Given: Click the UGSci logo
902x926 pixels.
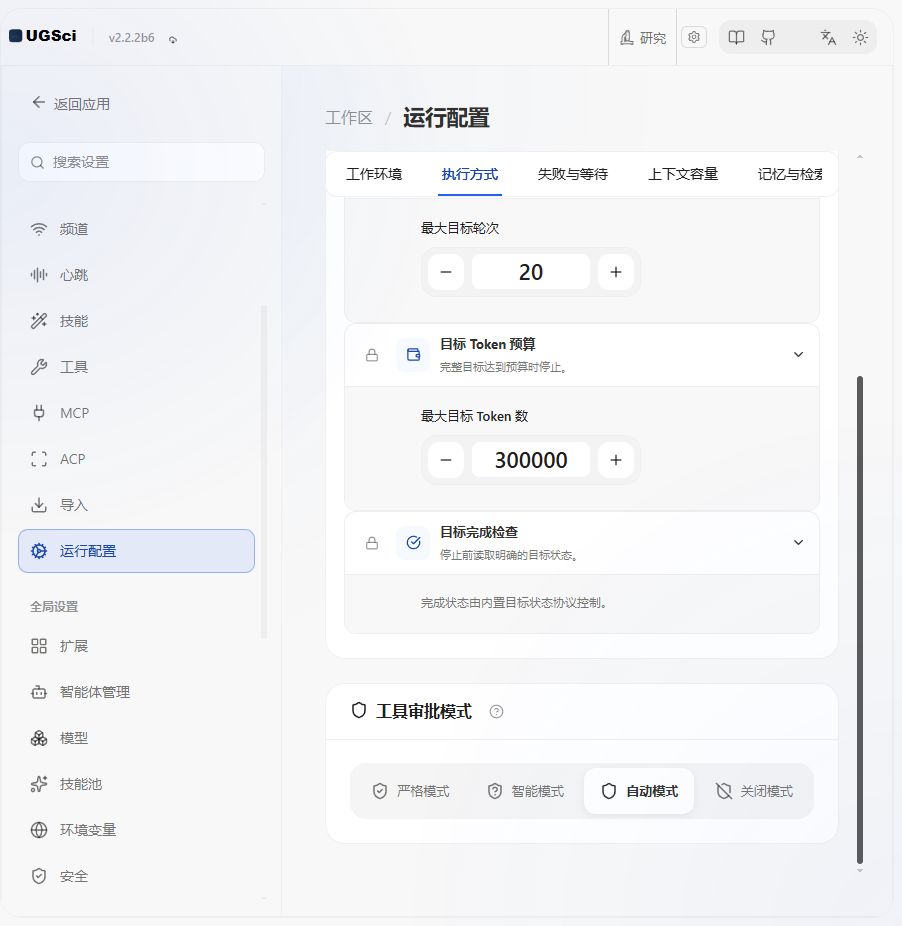Looking at the screenshot, I should click(43, 36).
